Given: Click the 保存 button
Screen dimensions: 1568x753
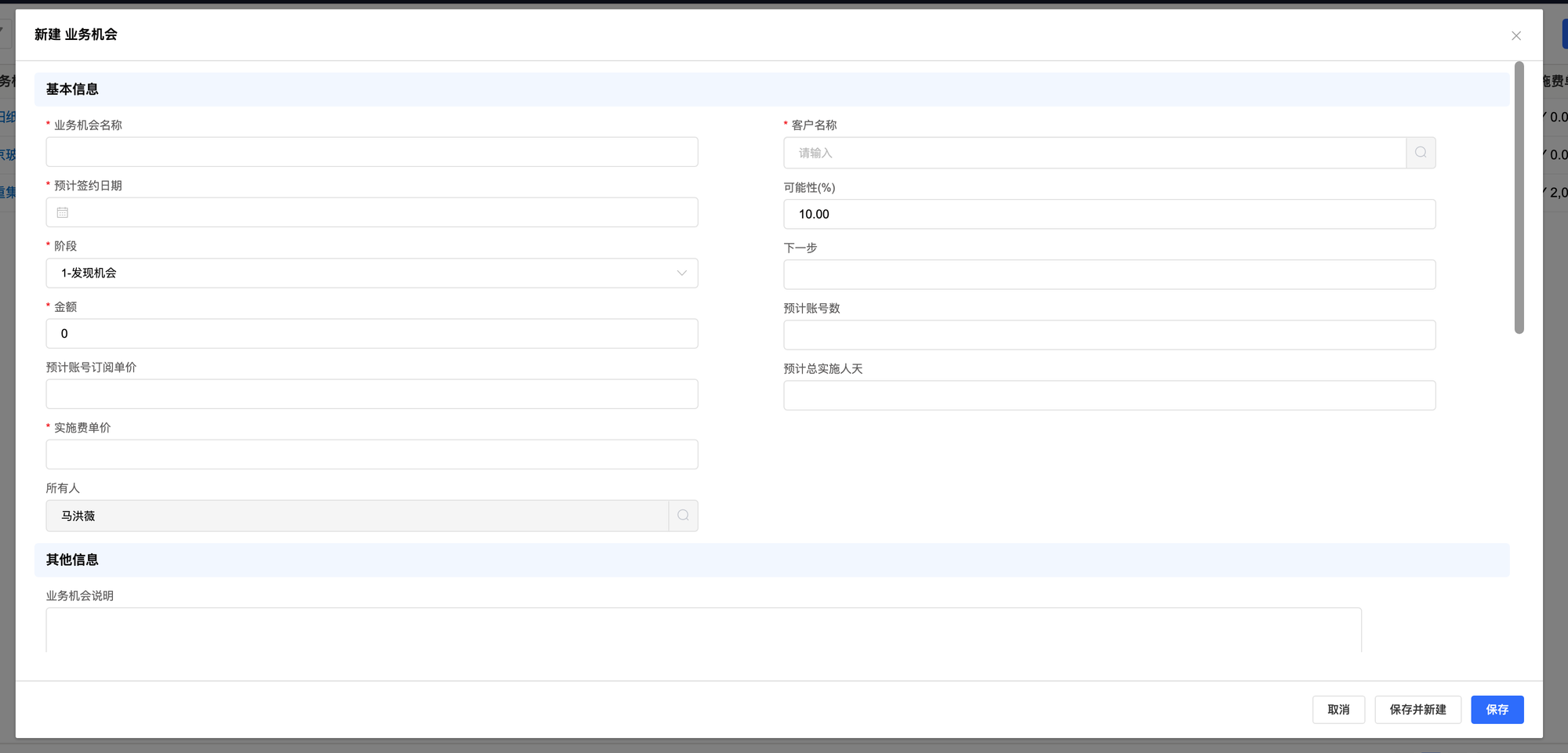Looking at the screenshot, I should [1496, 709].
